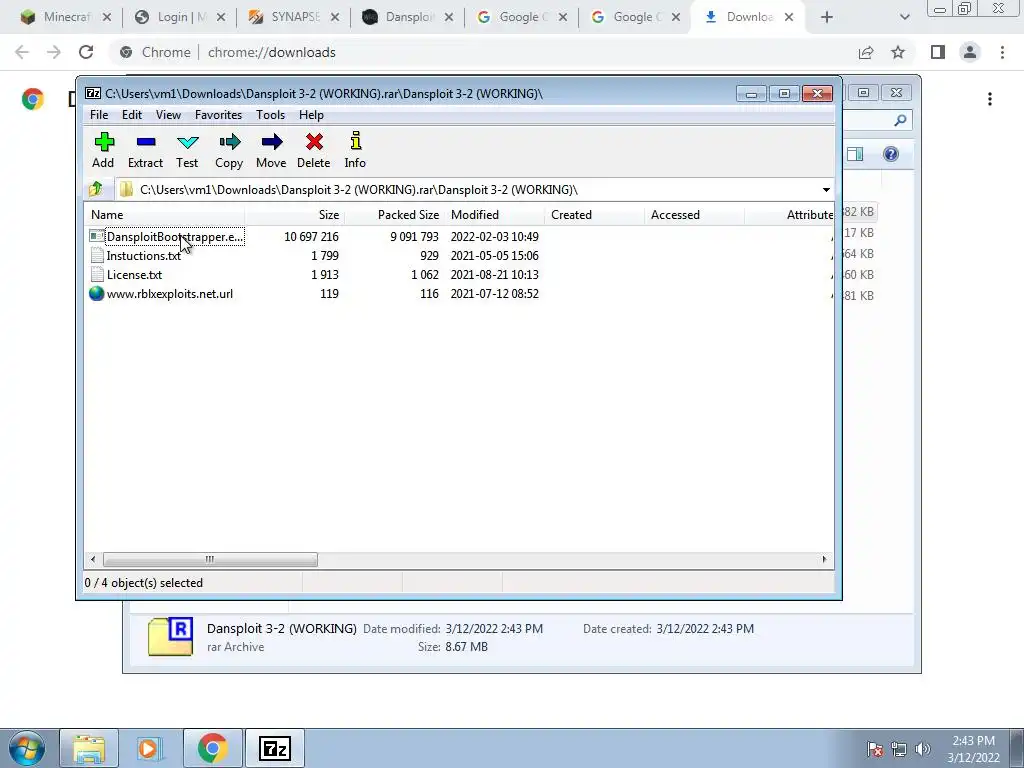This screenshot has width=1024, height=768.
Task: Select the www.rblxexploits.net.url shortcut
Action: tap(161, 293)
